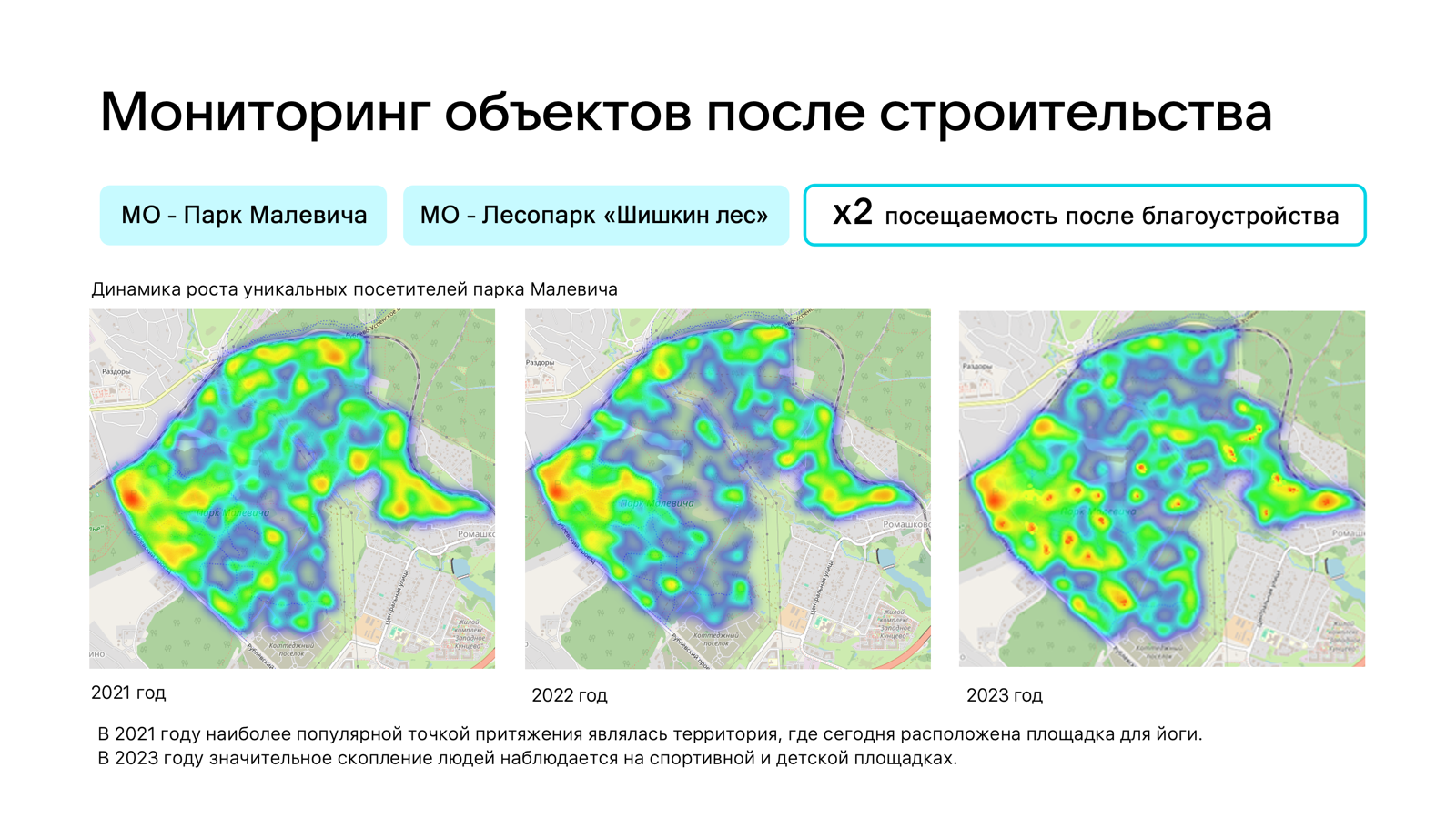This screenshot has width=1456, height=819.
Task: Select the subtitle 'Динамика роста уникальных посетителей'
Action: click(x=354, y=289)
